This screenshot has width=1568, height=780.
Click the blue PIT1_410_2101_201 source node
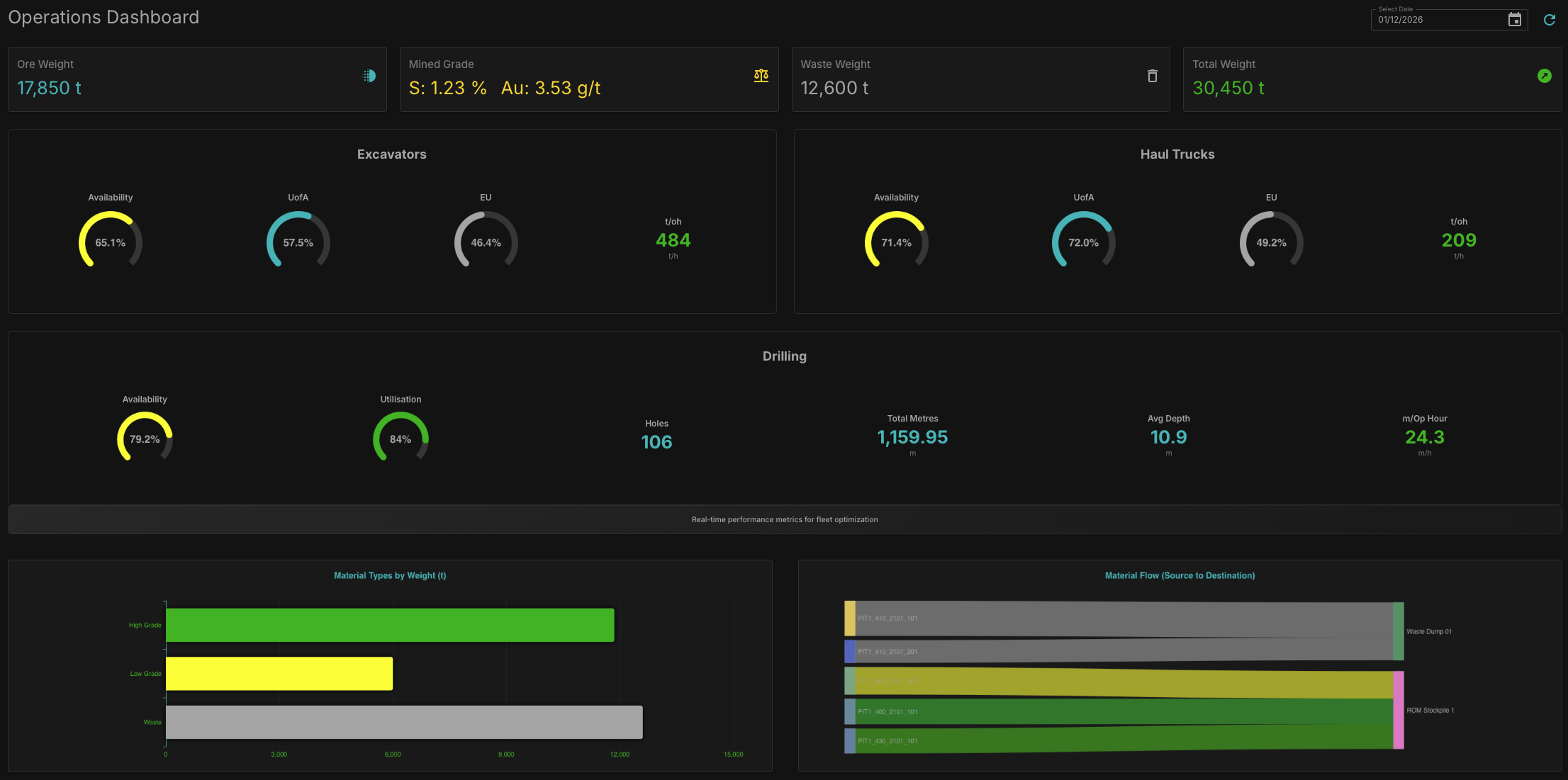click(x=850, y=652)
